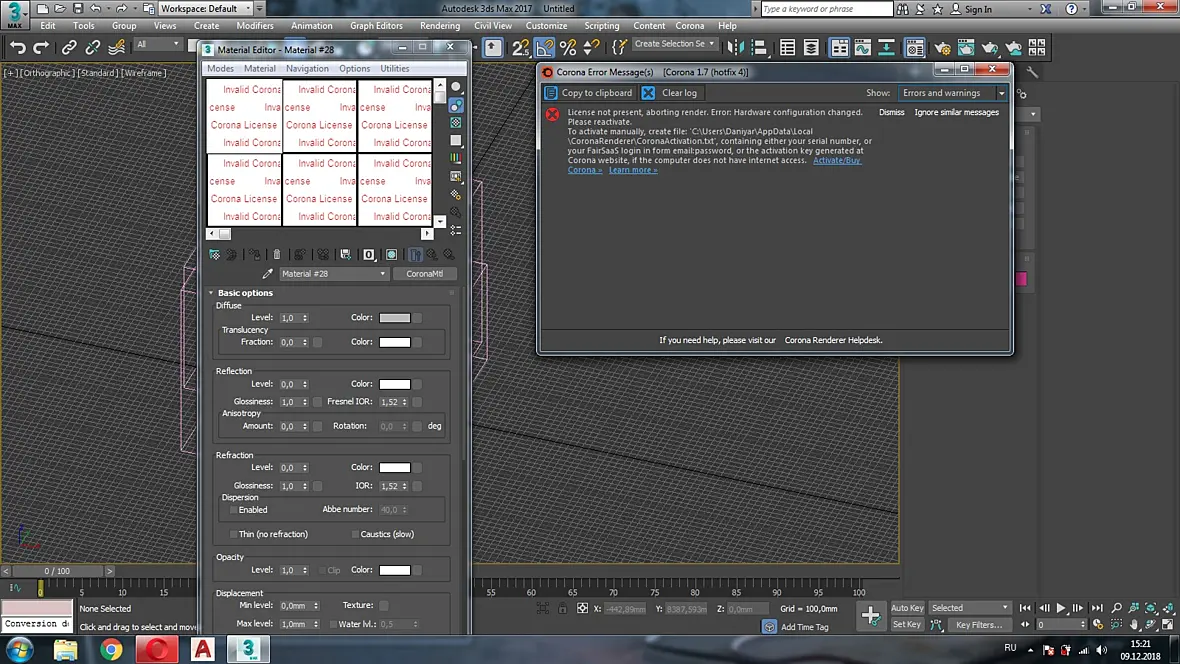This screenshot has height=664, width=1180.
Task: Enable Caustics (slow) checkbox
Action: [355, 535]
